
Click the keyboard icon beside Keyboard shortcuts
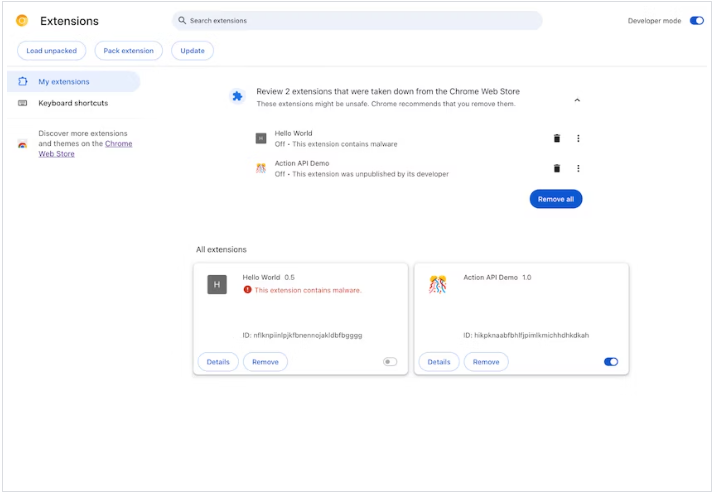pos(23,103)
